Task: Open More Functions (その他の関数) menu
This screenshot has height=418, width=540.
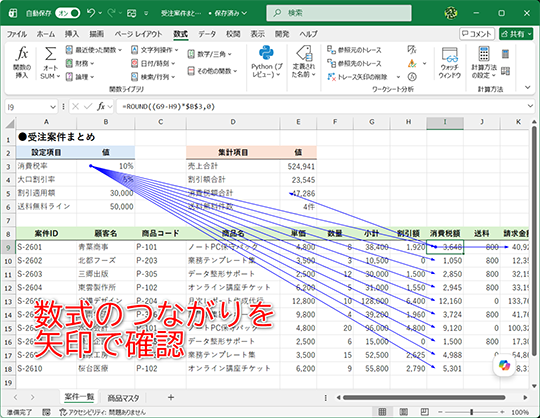Action: [212, 71]
